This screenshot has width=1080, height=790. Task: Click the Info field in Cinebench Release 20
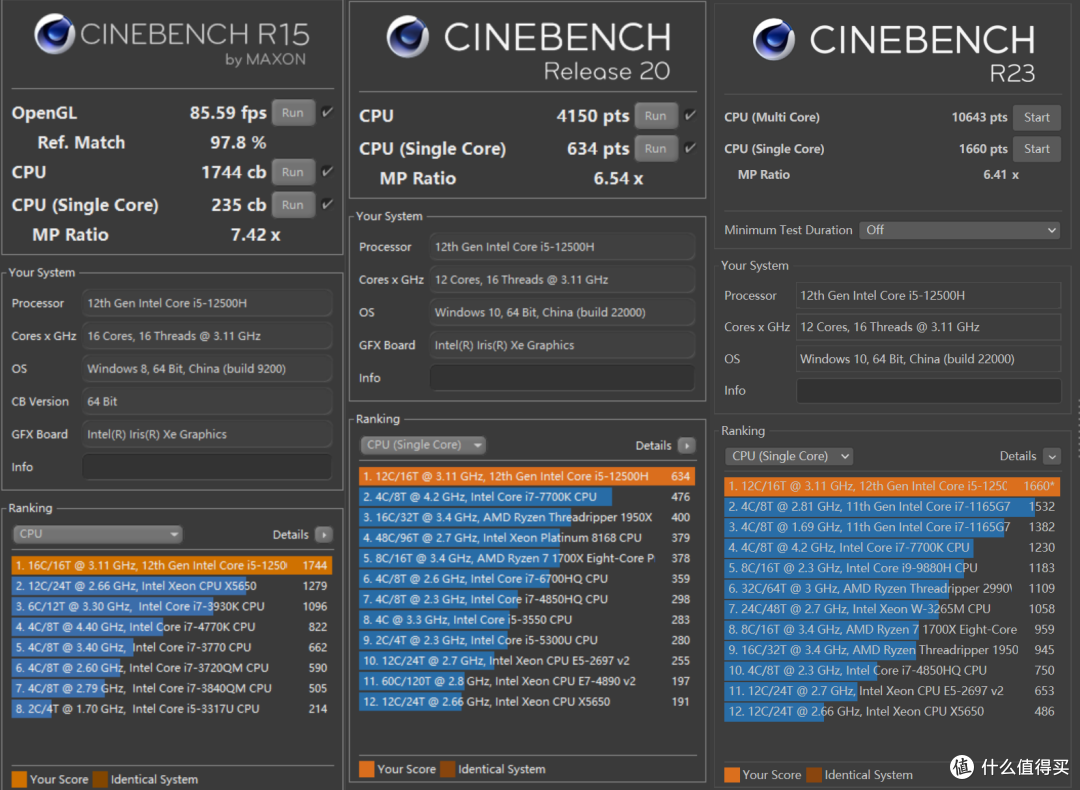562,378
